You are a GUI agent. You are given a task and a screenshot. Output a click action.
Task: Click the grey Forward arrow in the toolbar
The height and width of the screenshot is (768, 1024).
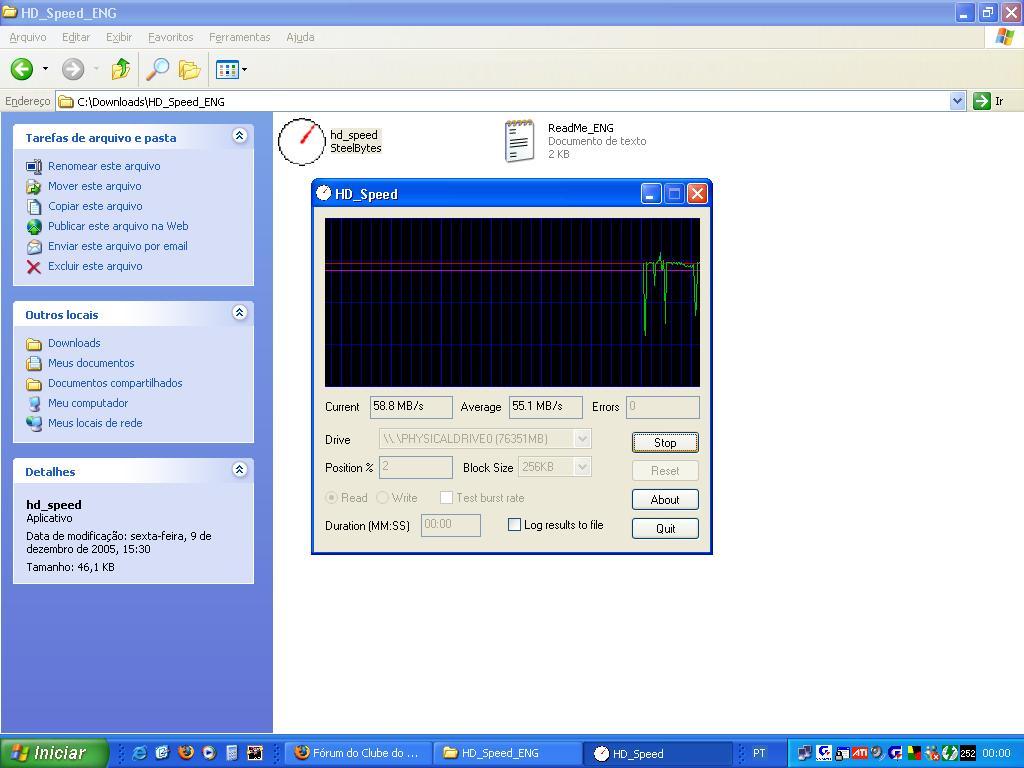pos(72,69)
